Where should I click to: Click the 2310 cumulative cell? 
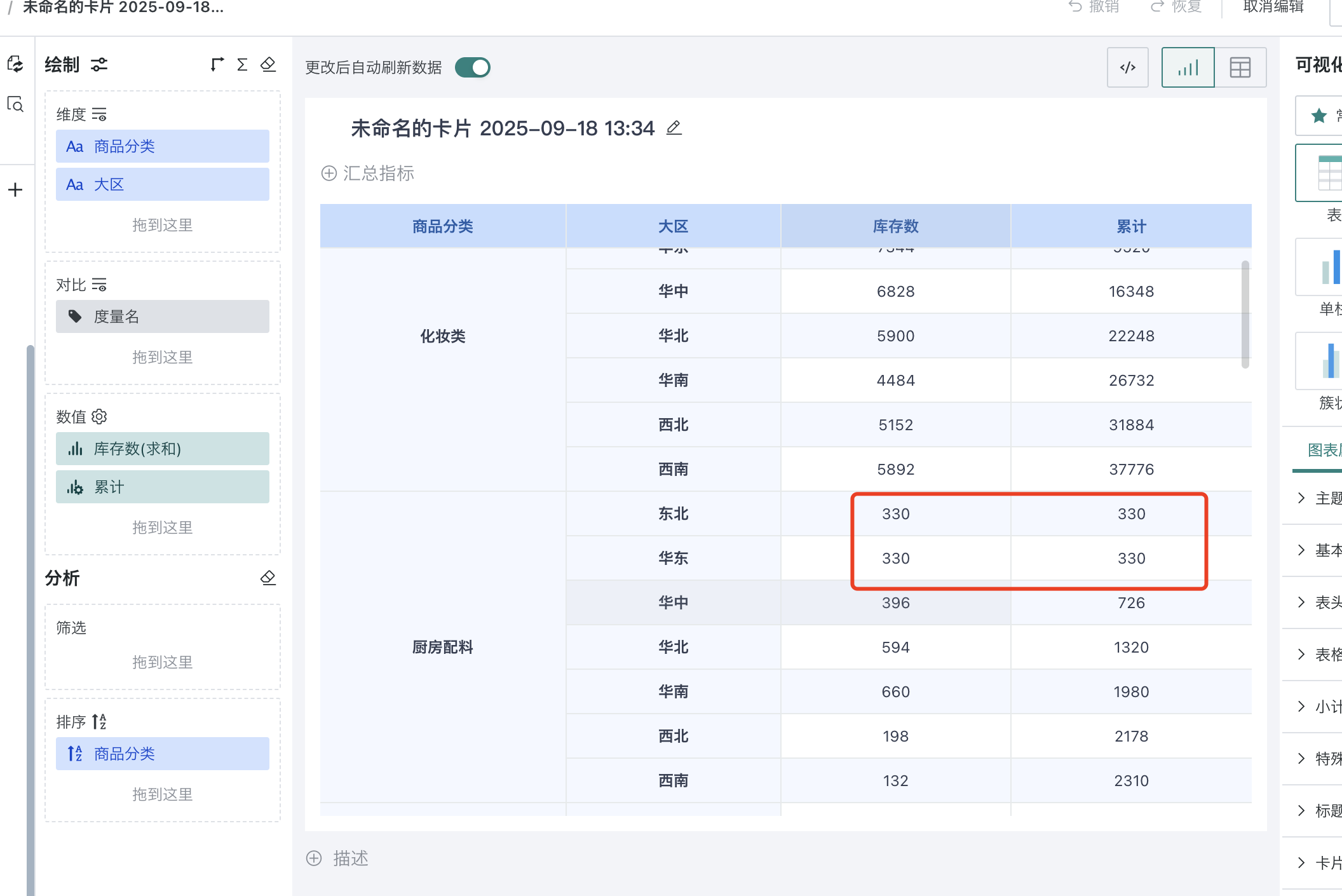pyautogui.click(x=1132, y=780)
